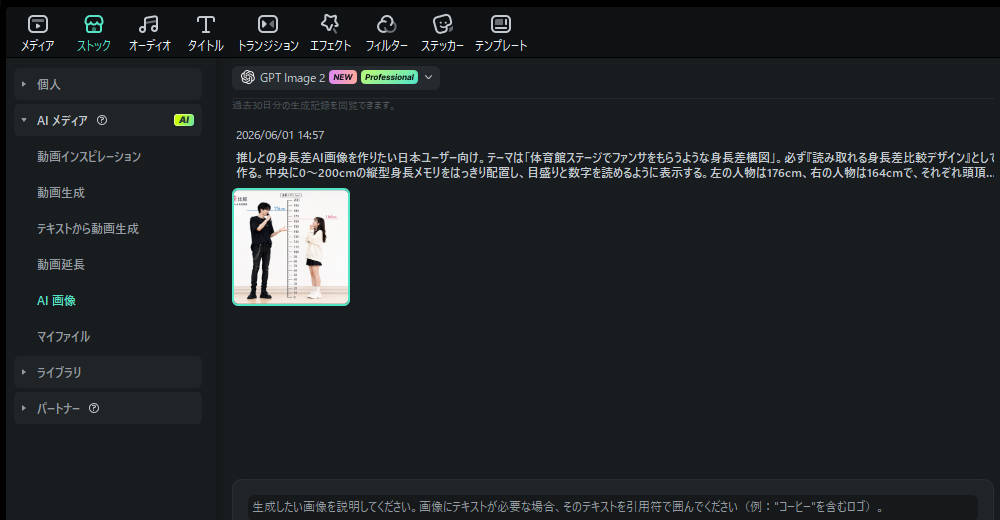The width and height of the screenshot is (1000, 520).
Task: Select 動画インスピレーション in sidebar
Action: click(89, 156)
